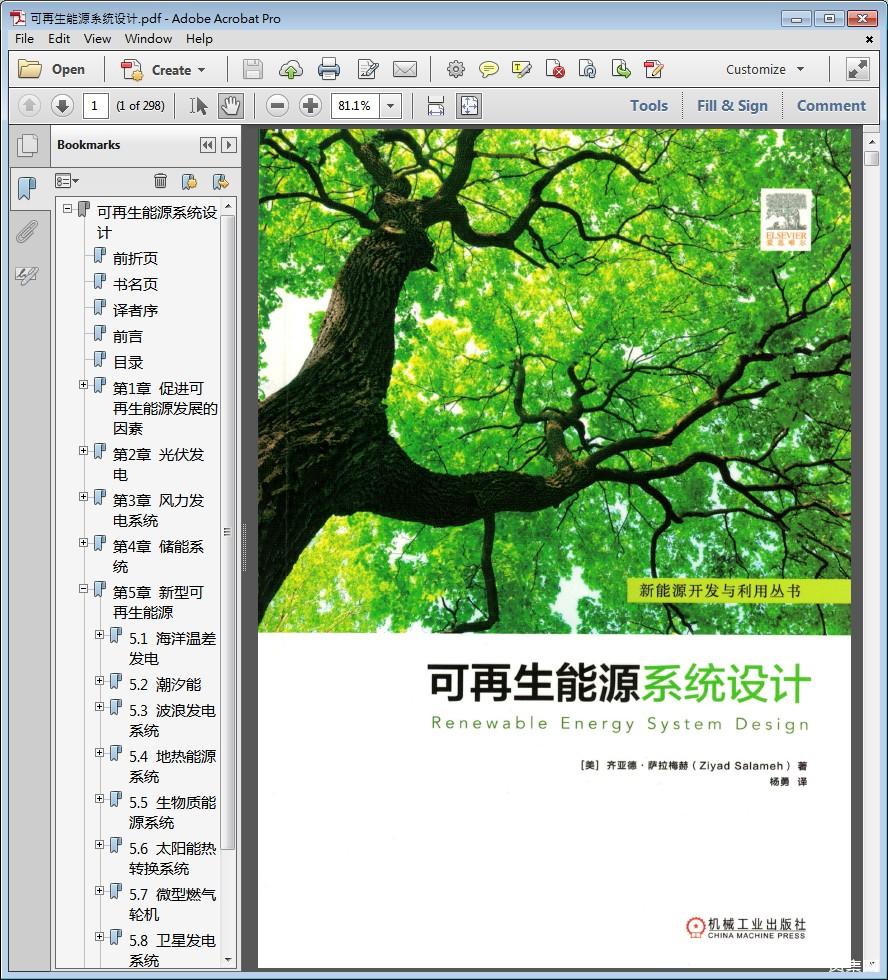Click the rotate page icon
The width and height of the screenshot is (888, 980).
pos(587,69)
